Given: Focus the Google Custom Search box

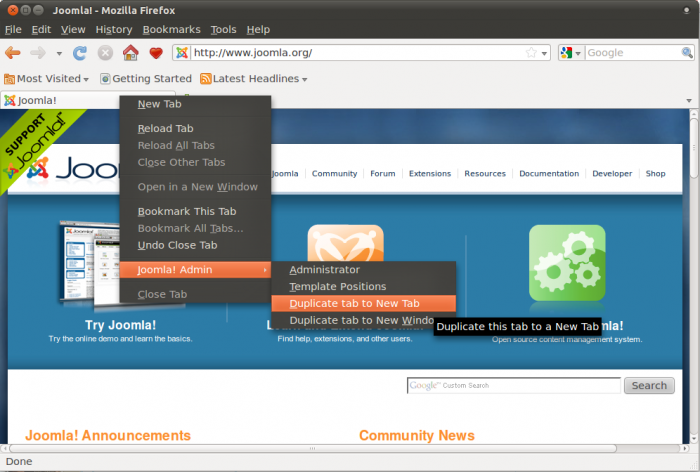Looking at the screenshot, I should click(513, 385).
